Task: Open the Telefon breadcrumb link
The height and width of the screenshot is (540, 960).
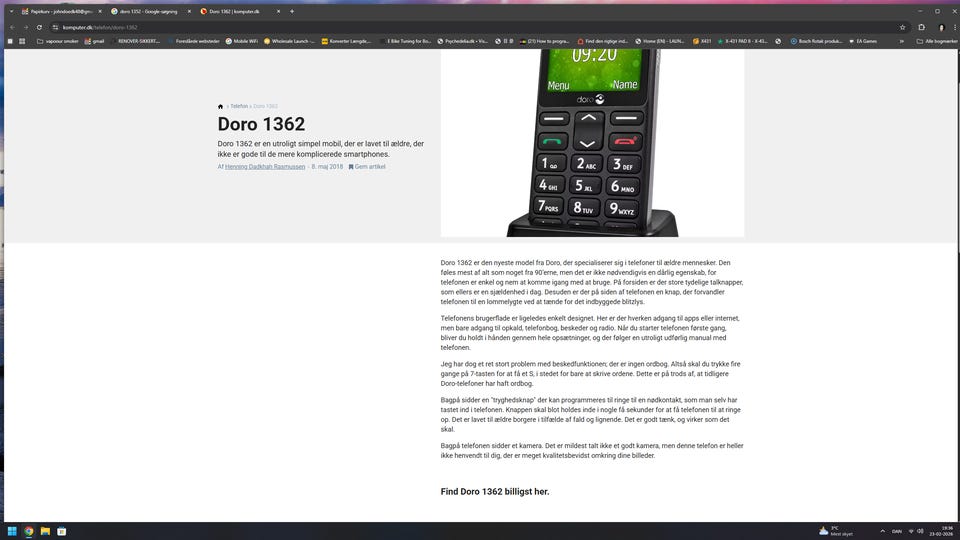Action: (x=239, y=107)
